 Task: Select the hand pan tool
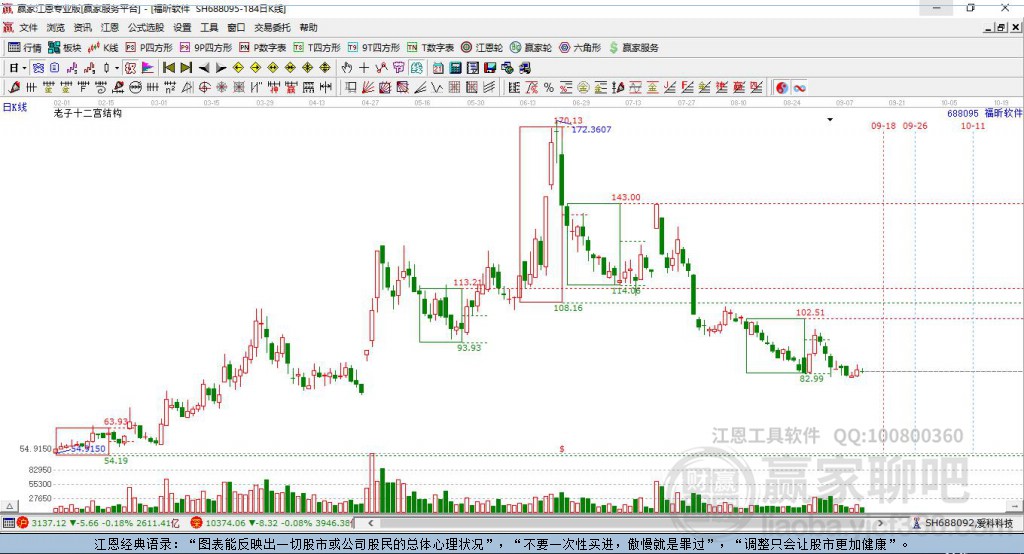point(347,68)
